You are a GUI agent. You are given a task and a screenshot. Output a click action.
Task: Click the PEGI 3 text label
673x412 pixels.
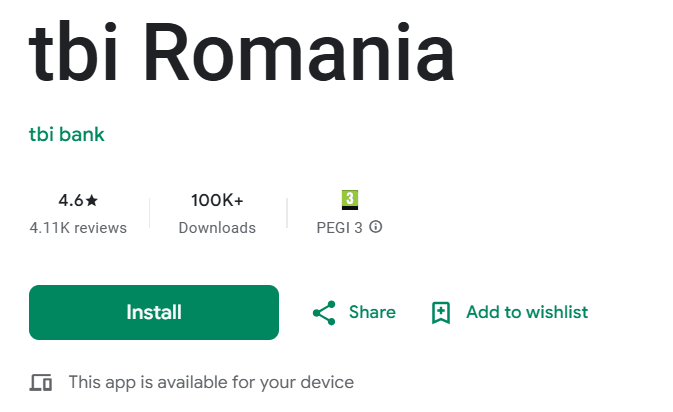pyautogui.click(x=339, y=228)
